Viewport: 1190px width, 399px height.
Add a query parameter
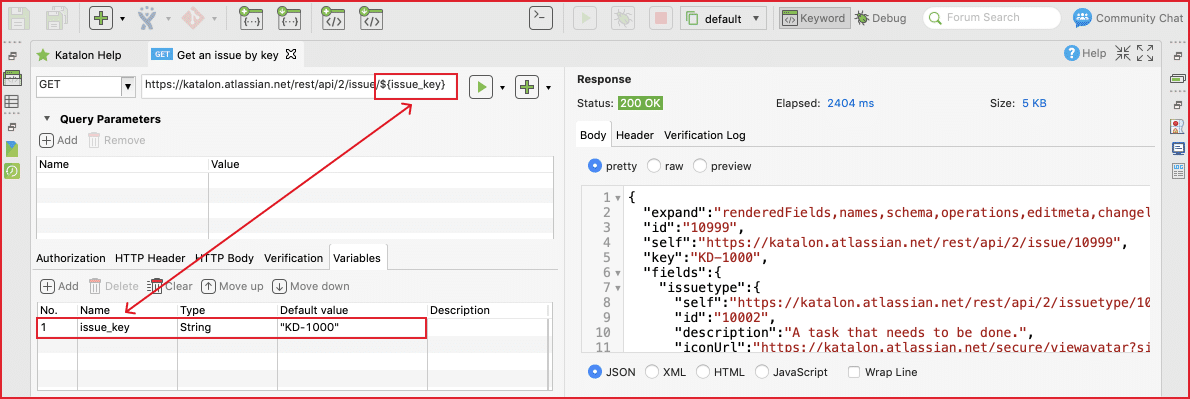tap(58, 140)
